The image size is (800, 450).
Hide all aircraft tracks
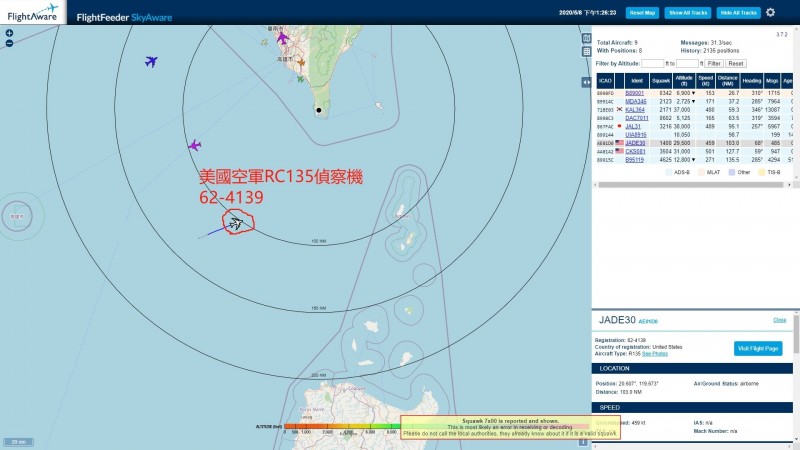tap(738, 13)
